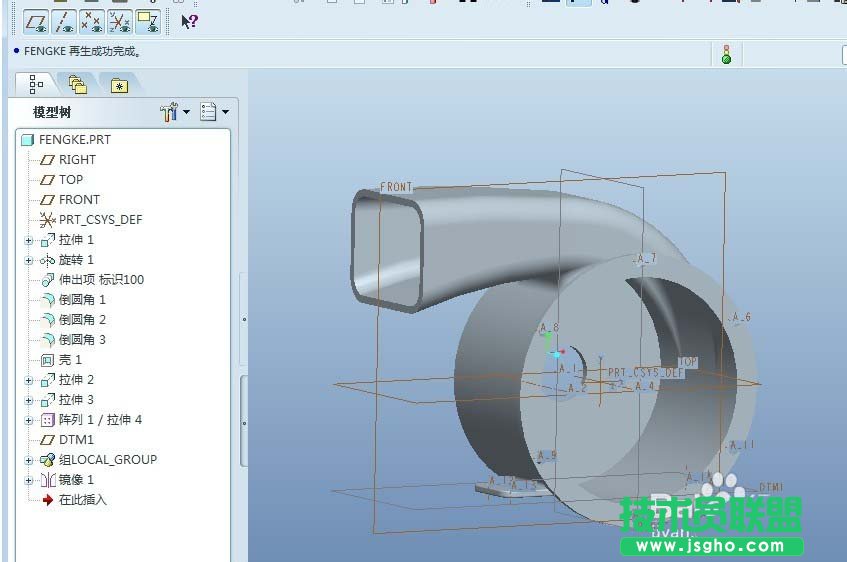
Task: Expand the 拉伸 2 feature
Action: pyautogui.click(x=29, y=380)
